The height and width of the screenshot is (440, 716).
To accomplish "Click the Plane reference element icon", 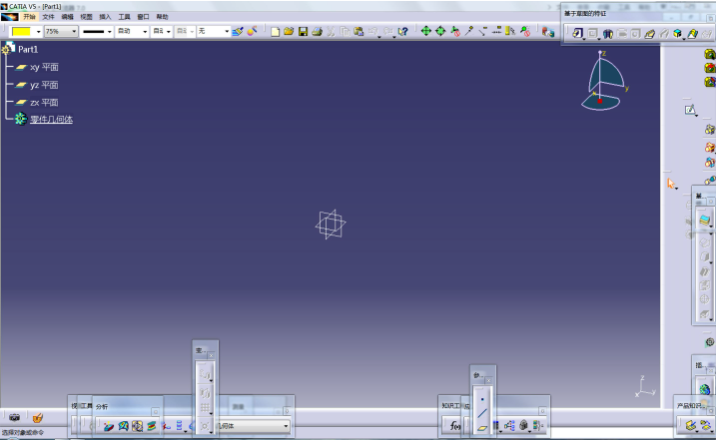I will click(482, 428).
